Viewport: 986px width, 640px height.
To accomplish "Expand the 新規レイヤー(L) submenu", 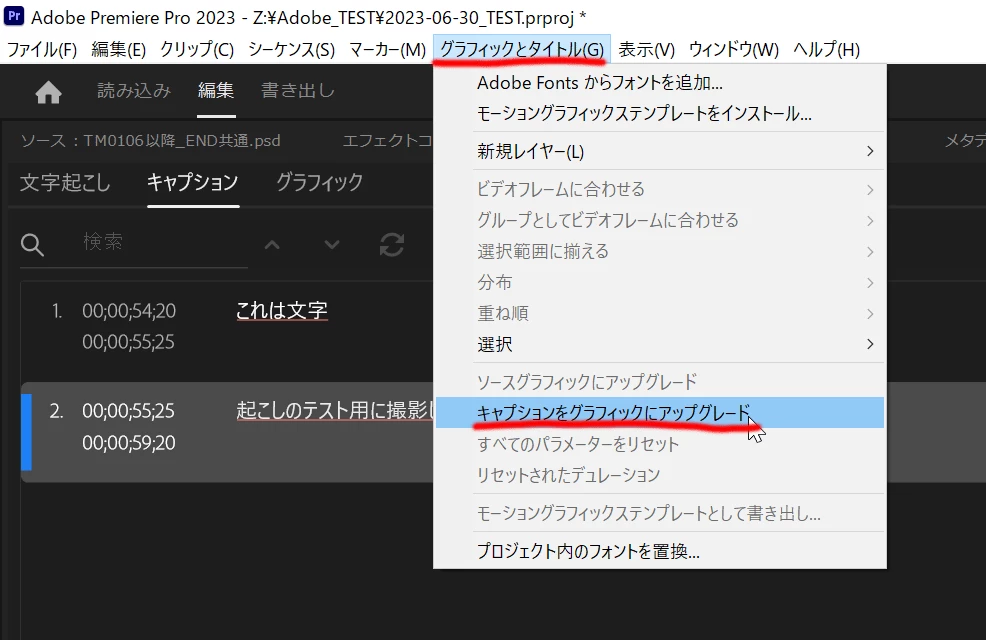I will [660, 152].
